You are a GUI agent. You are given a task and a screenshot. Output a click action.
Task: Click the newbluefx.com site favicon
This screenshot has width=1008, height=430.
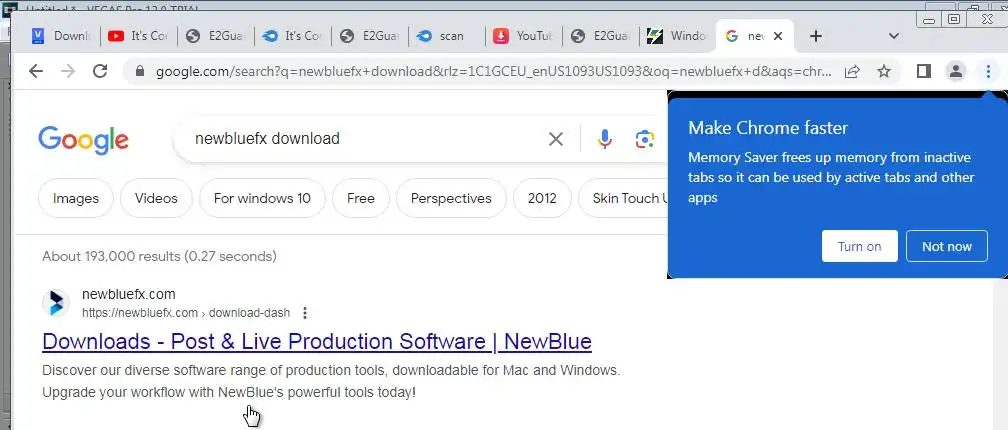point(56,303)
